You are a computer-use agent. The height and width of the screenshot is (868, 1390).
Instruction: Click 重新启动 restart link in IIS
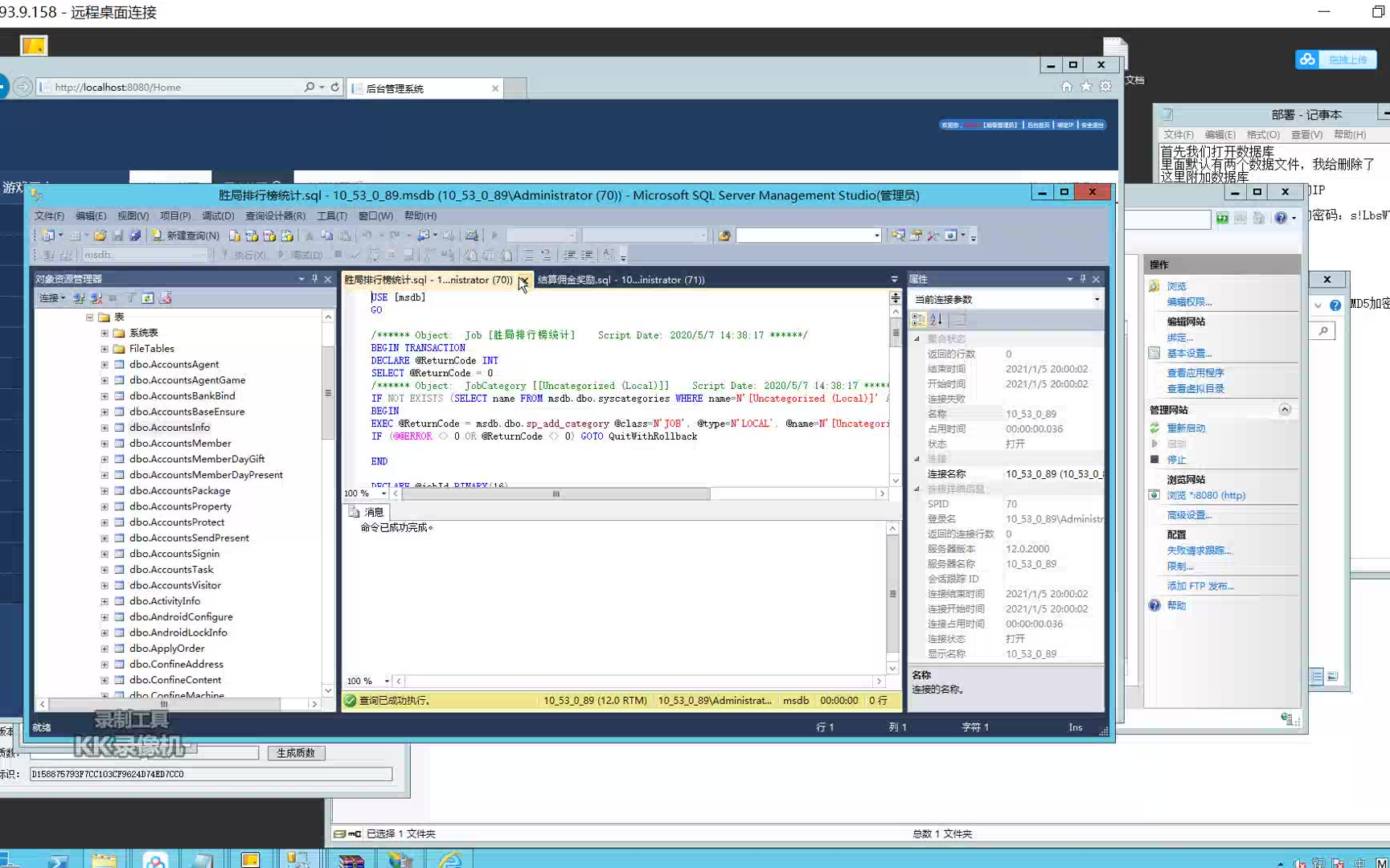[x=1186, y=428]
